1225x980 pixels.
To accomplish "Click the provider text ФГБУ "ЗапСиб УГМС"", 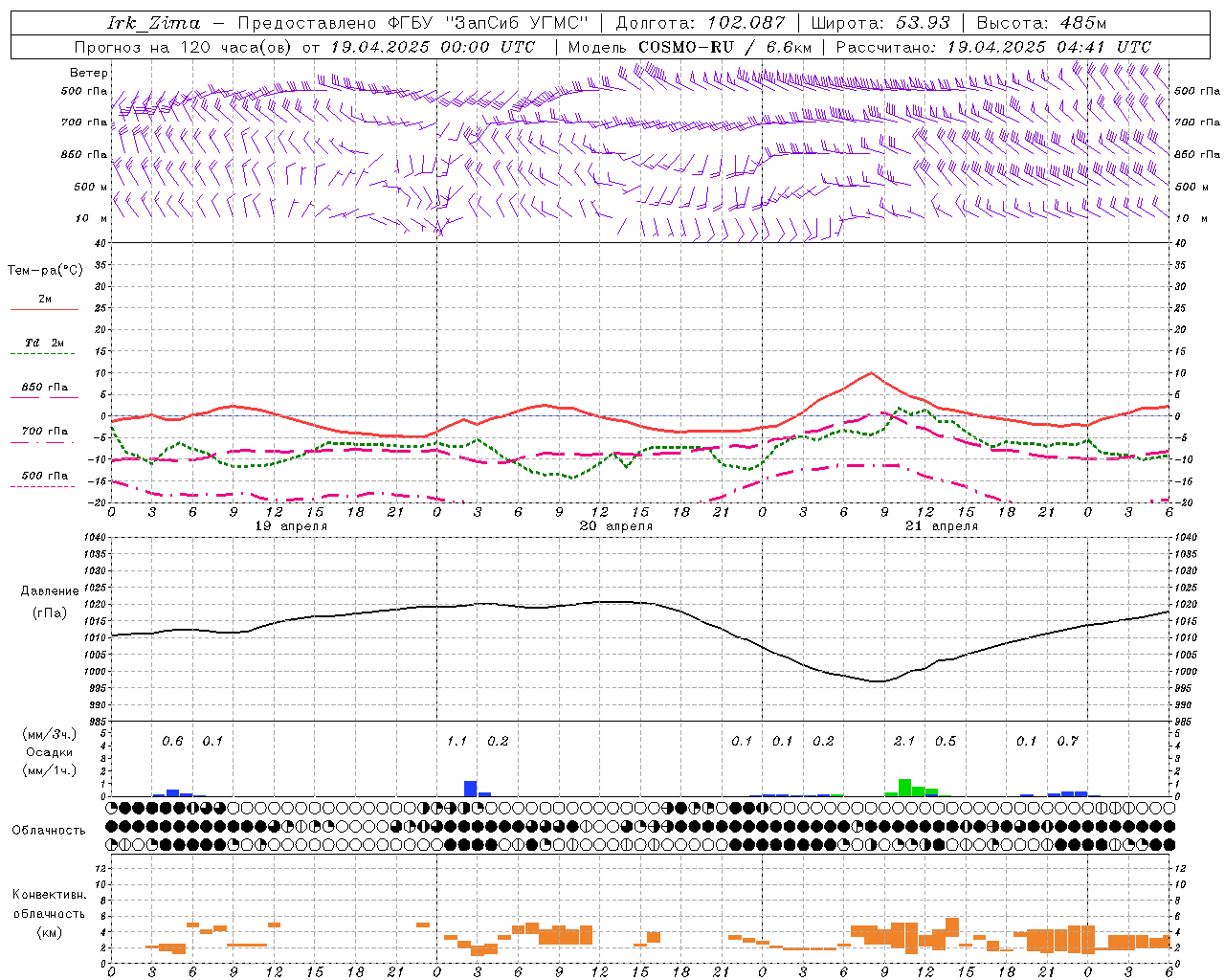I will coord(488,23).
